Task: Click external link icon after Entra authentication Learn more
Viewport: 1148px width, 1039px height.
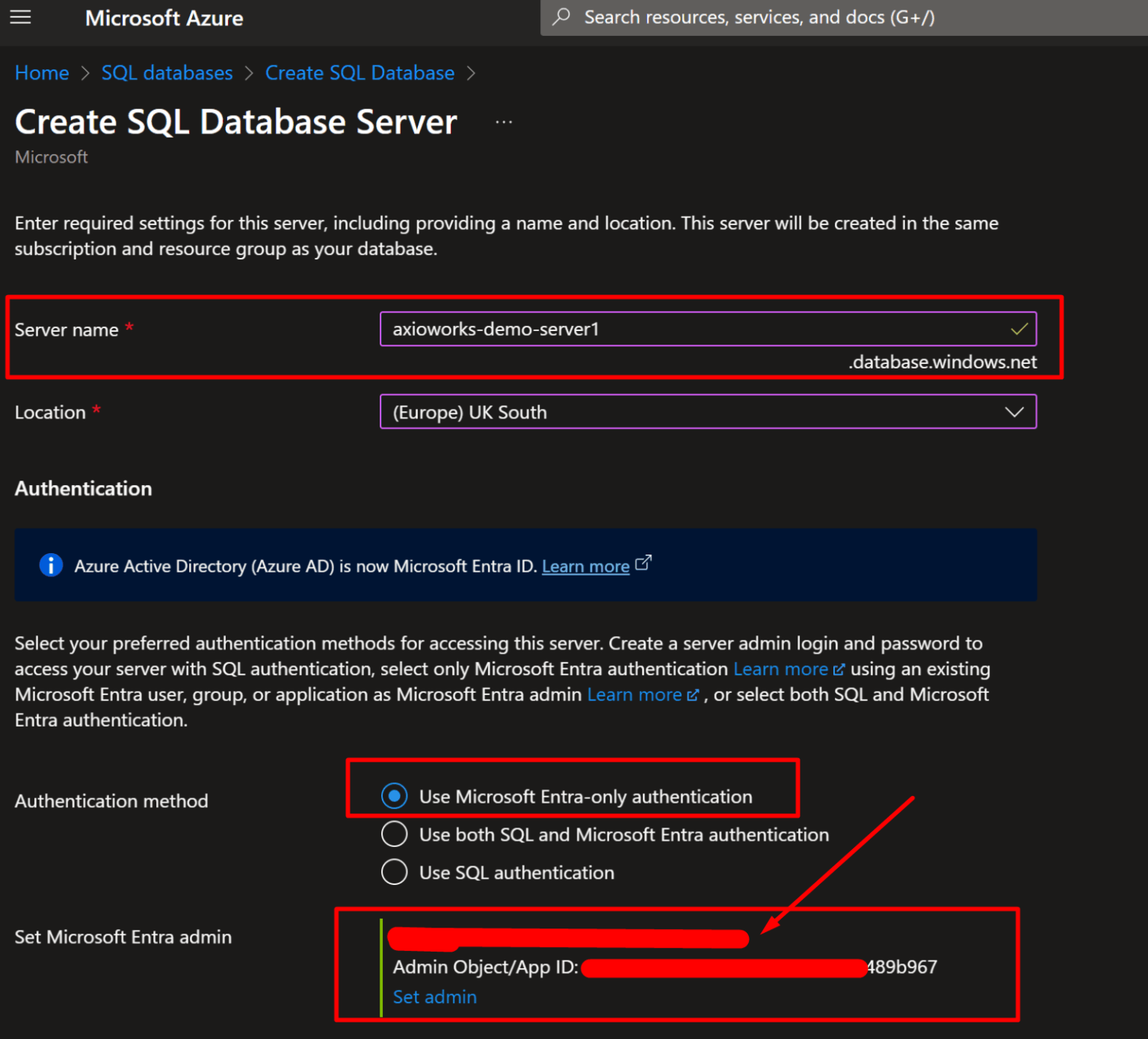Action: (x=839, y=669)
